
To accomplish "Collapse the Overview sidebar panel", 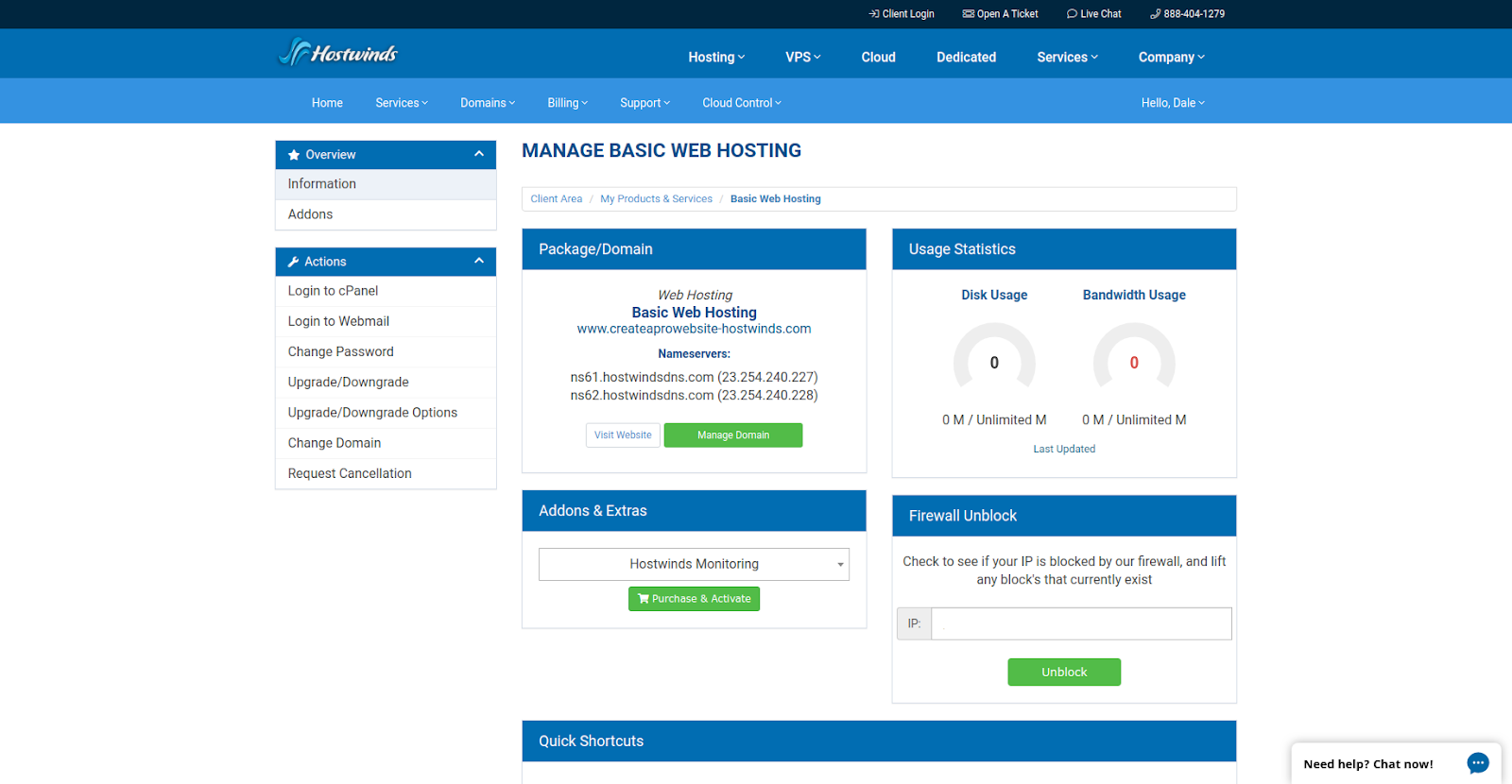I will (x=479, y=154).
